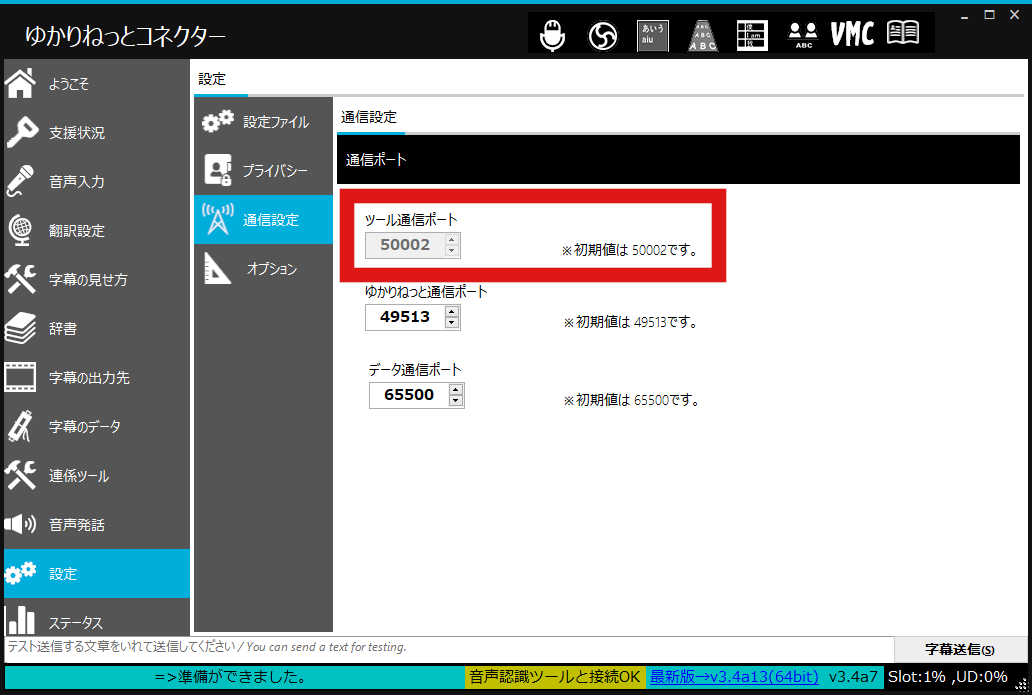Click the データ通信ポート label
Image resolution: width=1032 pixels, height=695 pixels.
click(x=415, y=370)
